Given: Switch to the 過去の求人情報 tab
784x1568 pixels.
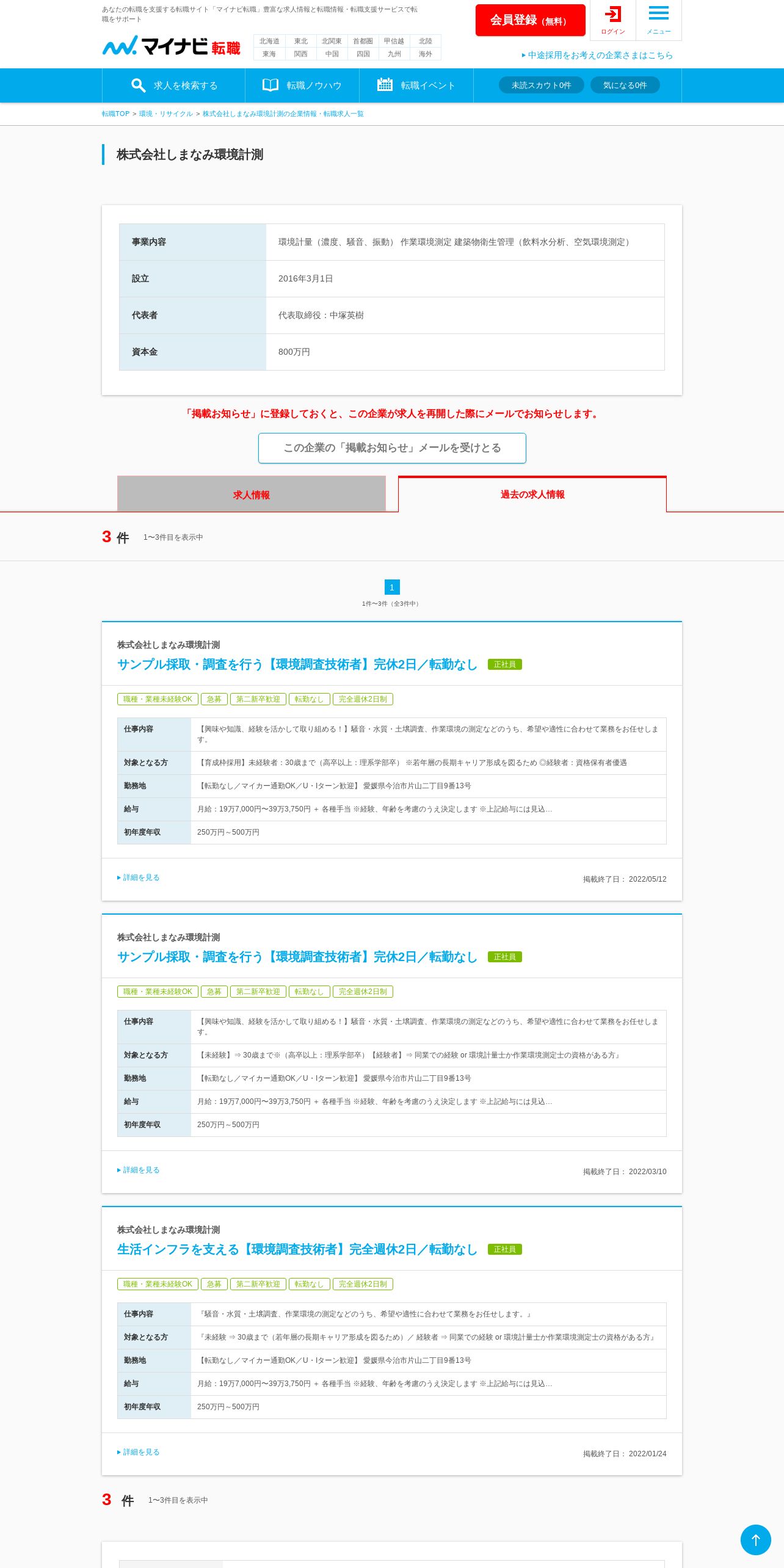Looking at the screenshot, I should (x=532, y=494).
